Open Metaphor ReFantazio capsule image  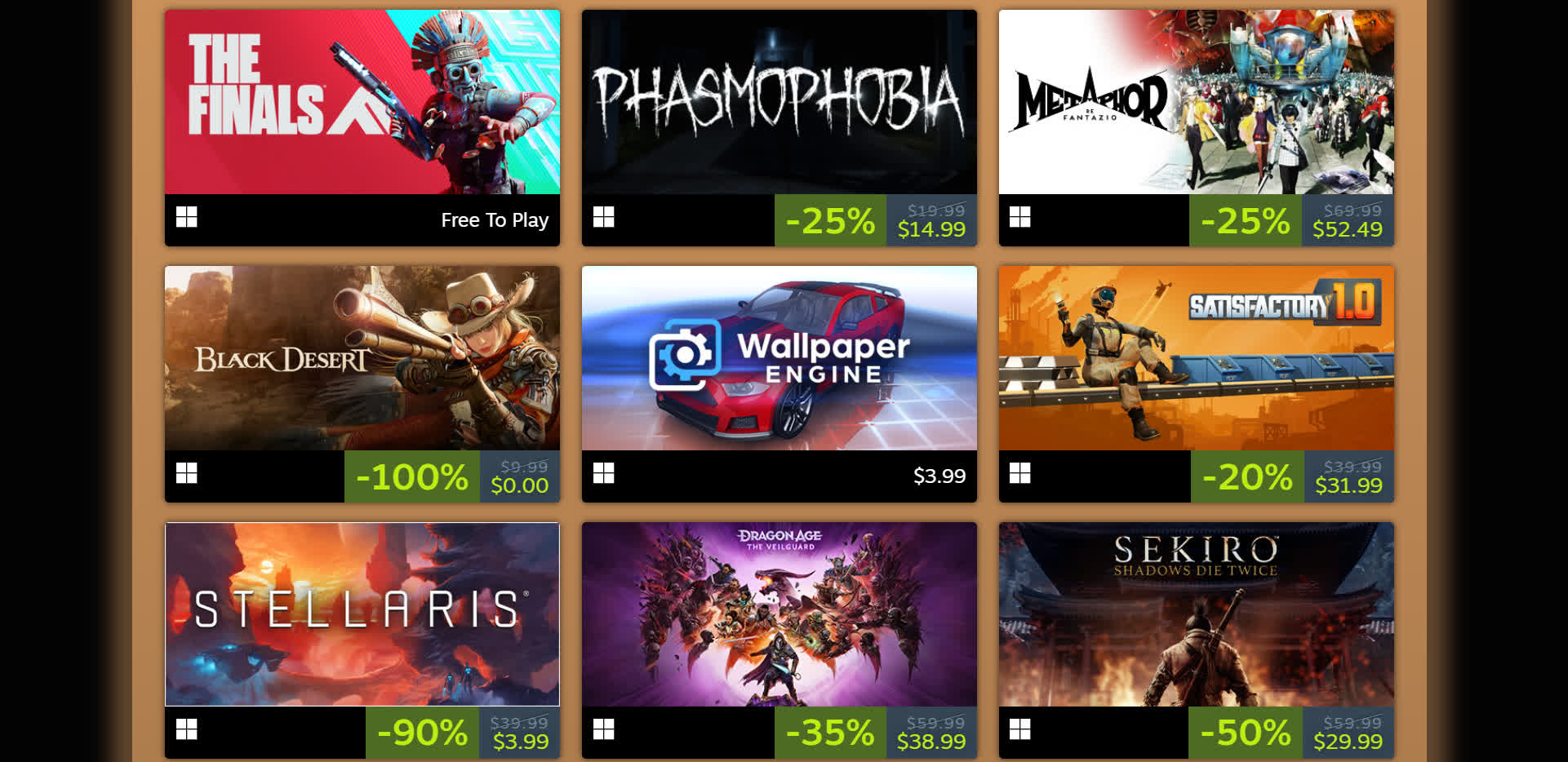1197,102
